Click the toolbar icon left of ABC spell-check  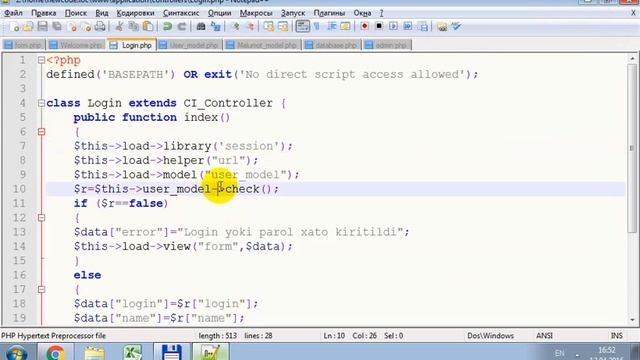442,27
